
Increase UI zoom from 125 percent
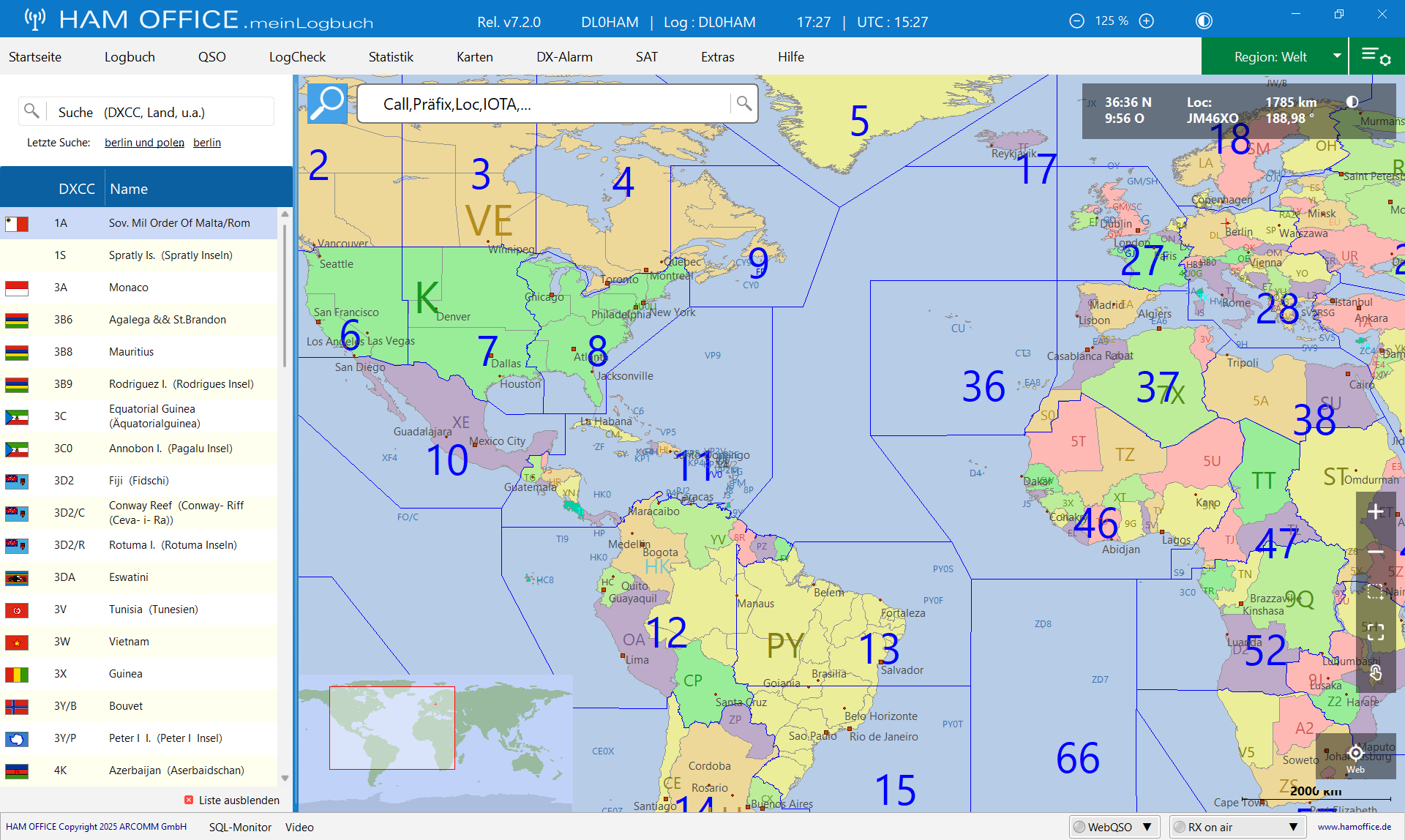(1147, 21)
